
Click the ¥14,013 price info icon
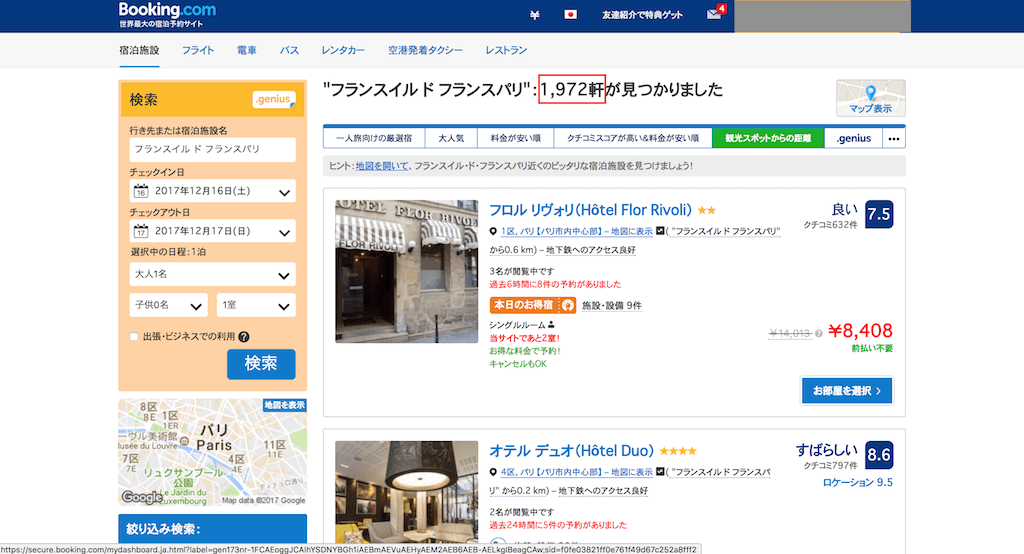coord(818,334)
